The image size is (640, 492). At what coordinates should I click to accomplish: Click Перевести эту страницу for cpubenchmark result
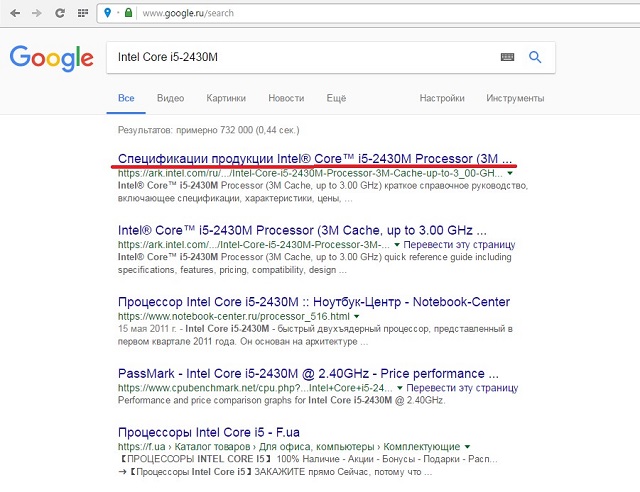(x=462, y=387)
